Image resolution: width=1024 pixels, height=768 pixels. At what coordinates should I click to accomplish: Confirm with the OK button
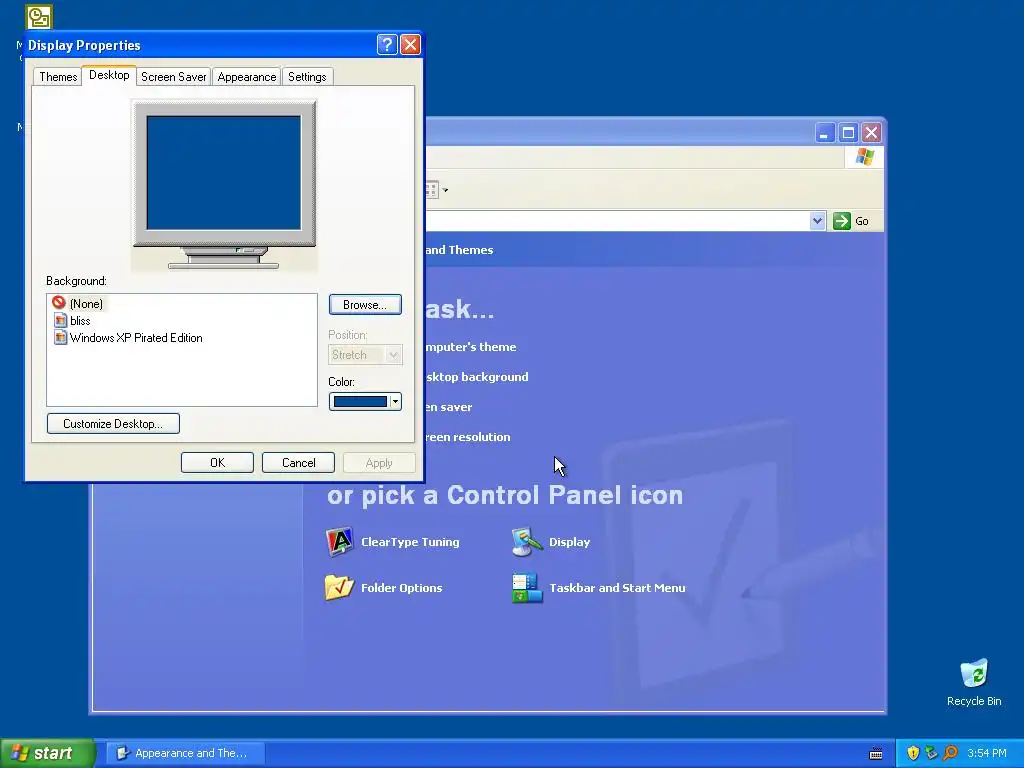tap(217, 462)
